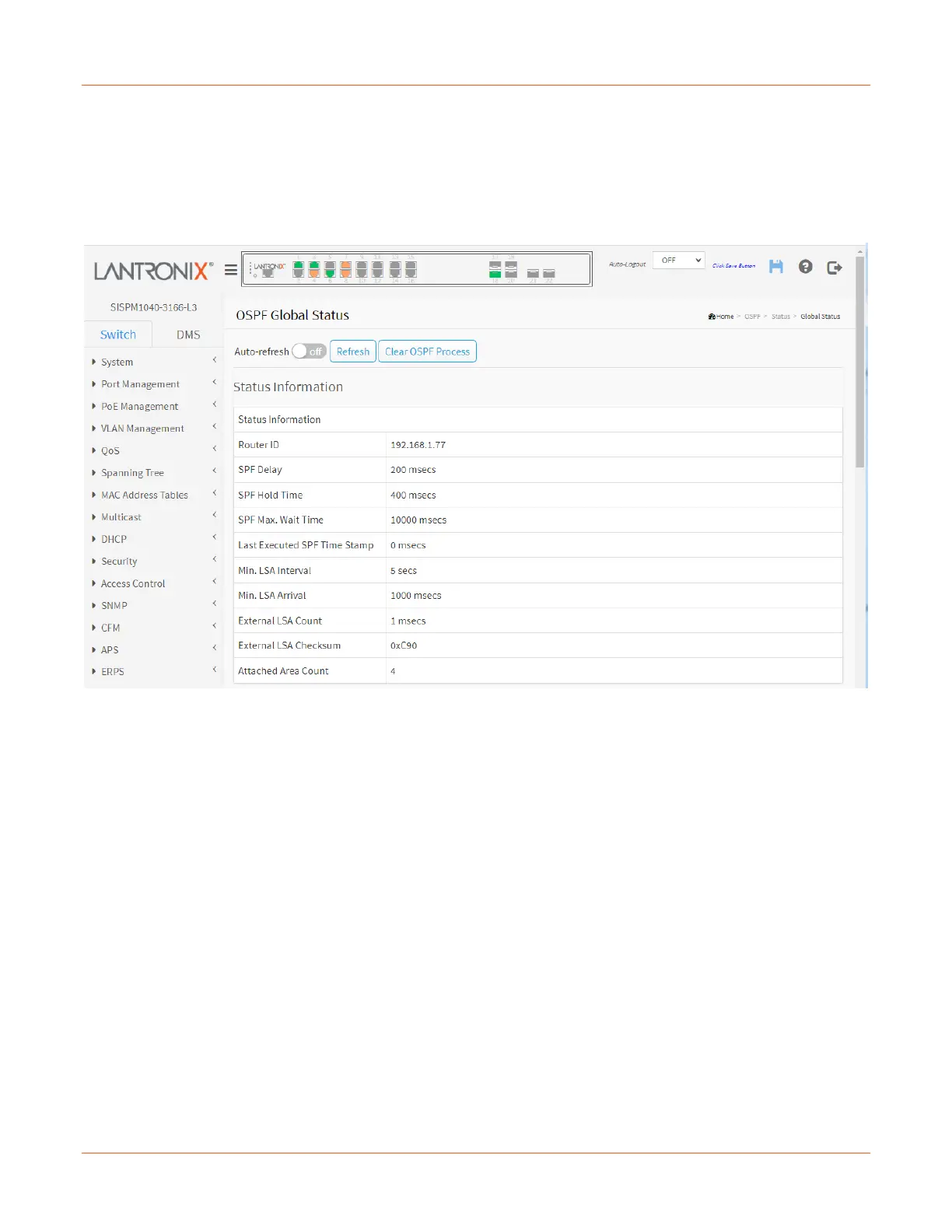Click the SPF Hold Time value 400 msecs

pyautogui.click(x=413, y=495)
